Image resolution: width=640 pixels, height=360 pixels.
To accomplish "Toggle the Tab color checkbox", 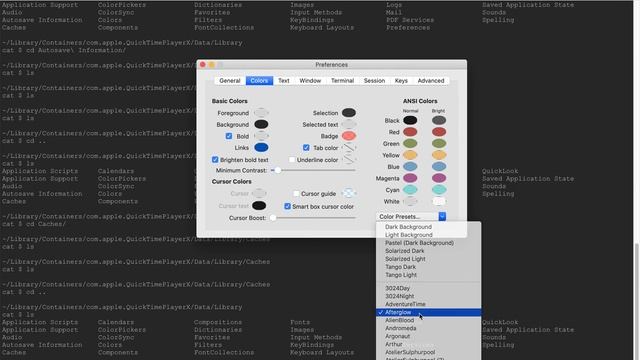I will coord(306,147).
